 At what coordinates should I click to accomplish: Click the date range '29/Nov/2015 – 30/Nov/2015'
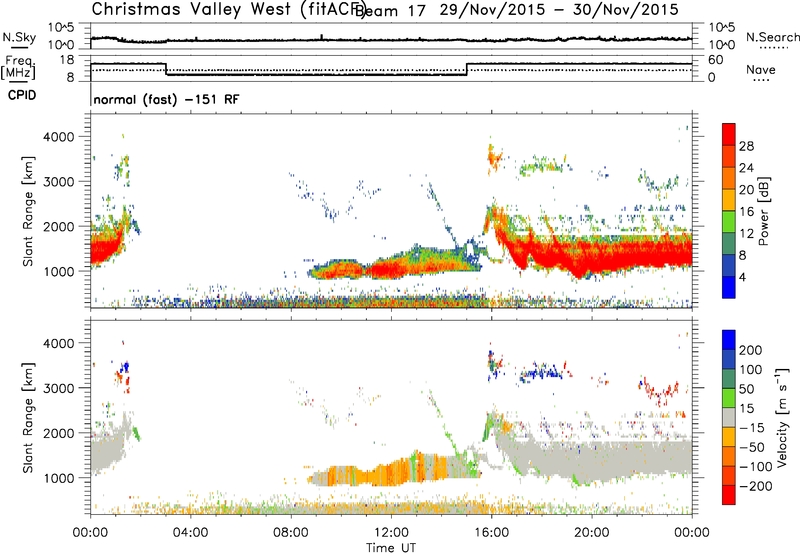(559, 10)
